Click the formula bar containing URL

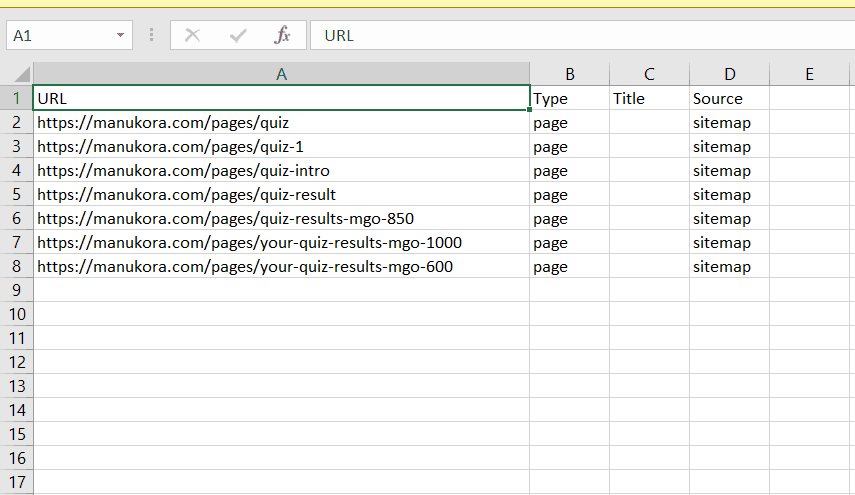582,35
